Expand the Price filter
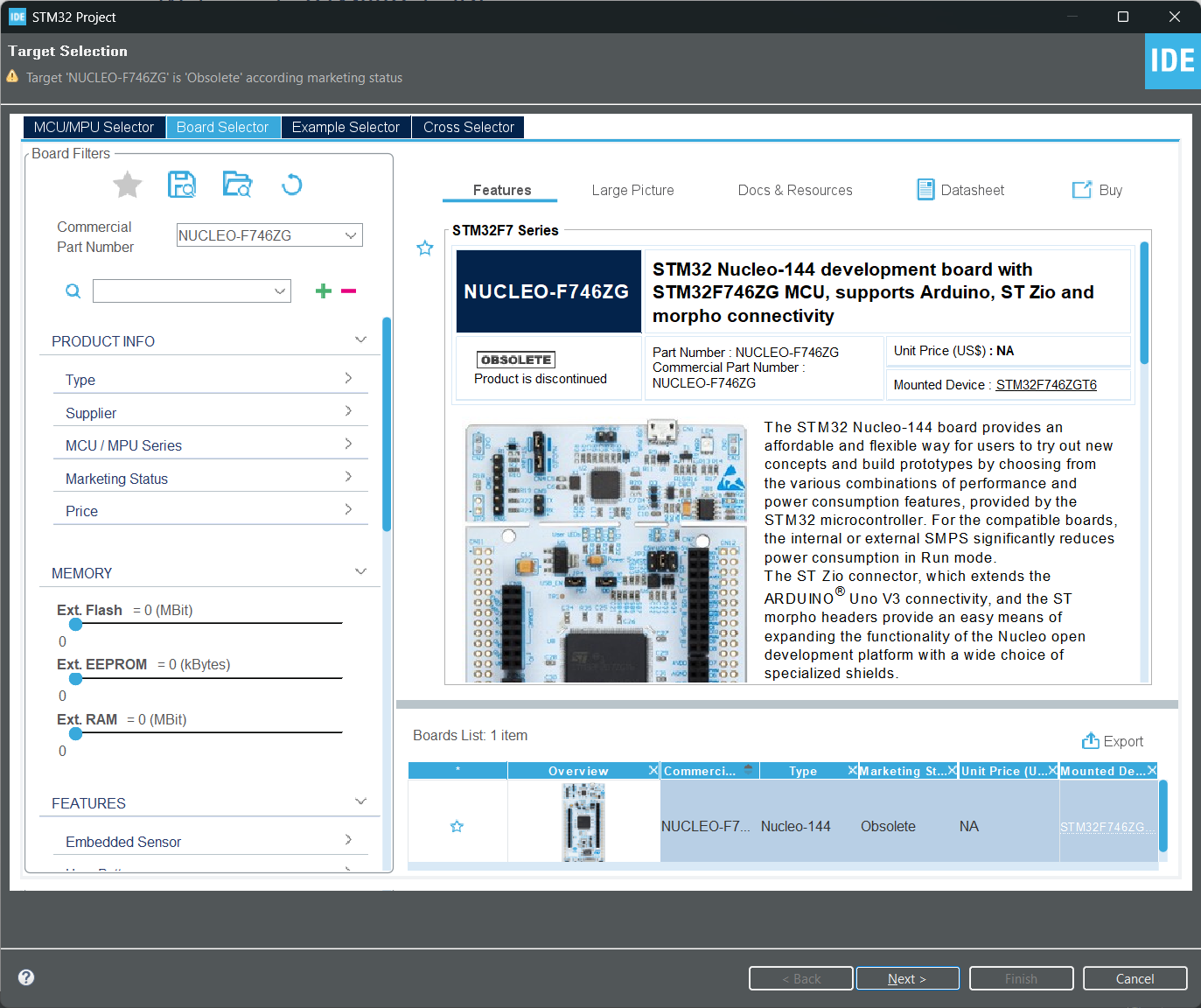The image size is (1201, 1008). tap(348, 509)
